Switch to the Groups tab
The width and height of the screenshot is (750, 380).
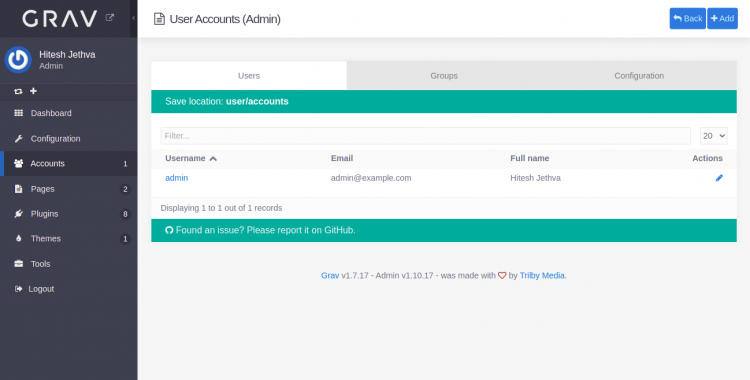(x=444, y=76)
